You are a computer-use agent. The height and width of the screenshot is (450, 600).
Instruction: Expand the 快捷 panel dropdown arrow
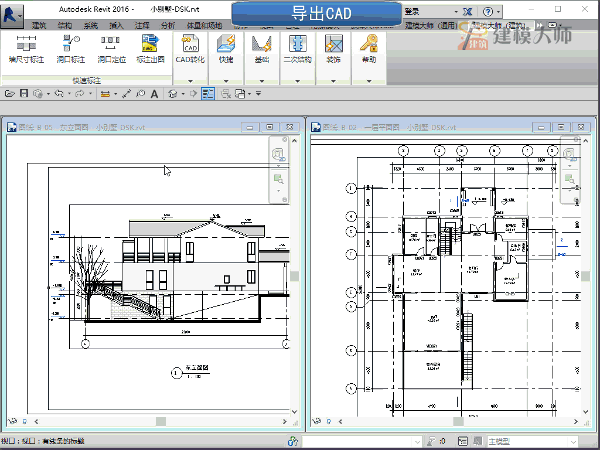pos(226,81)
